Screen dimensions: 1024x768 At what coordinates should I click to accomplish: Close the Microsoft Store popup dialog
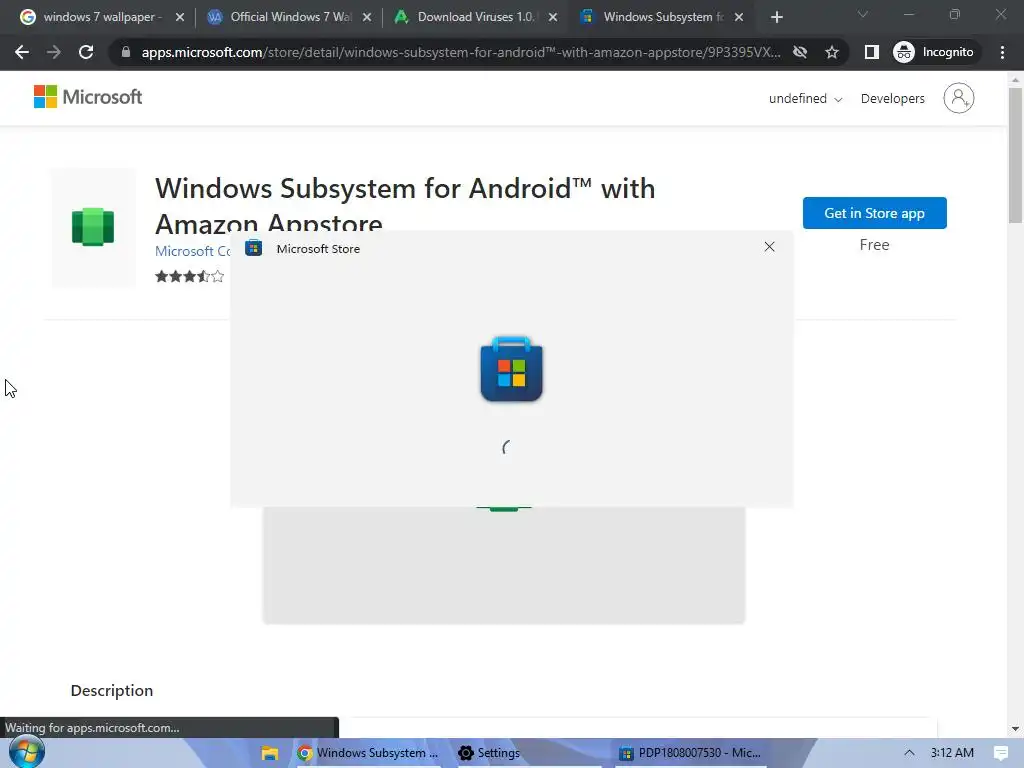[x=769, y=247]
